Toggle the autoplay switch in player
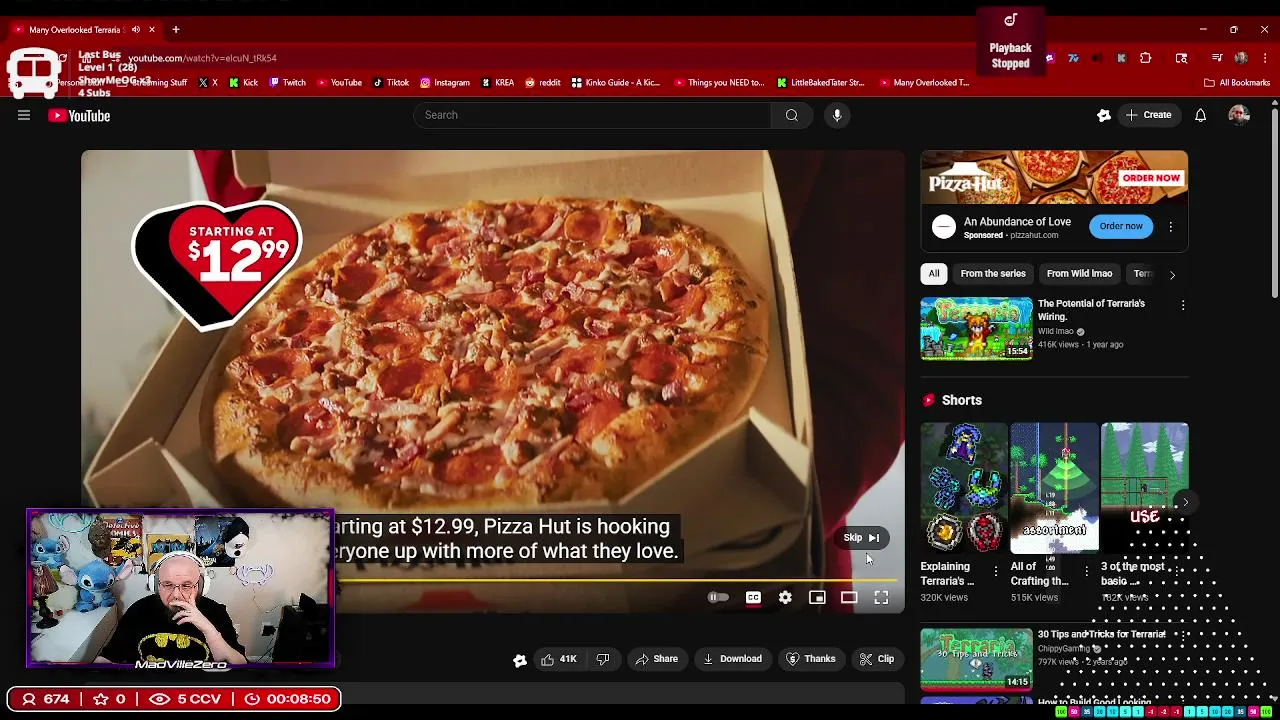 (x=718, y=598)
